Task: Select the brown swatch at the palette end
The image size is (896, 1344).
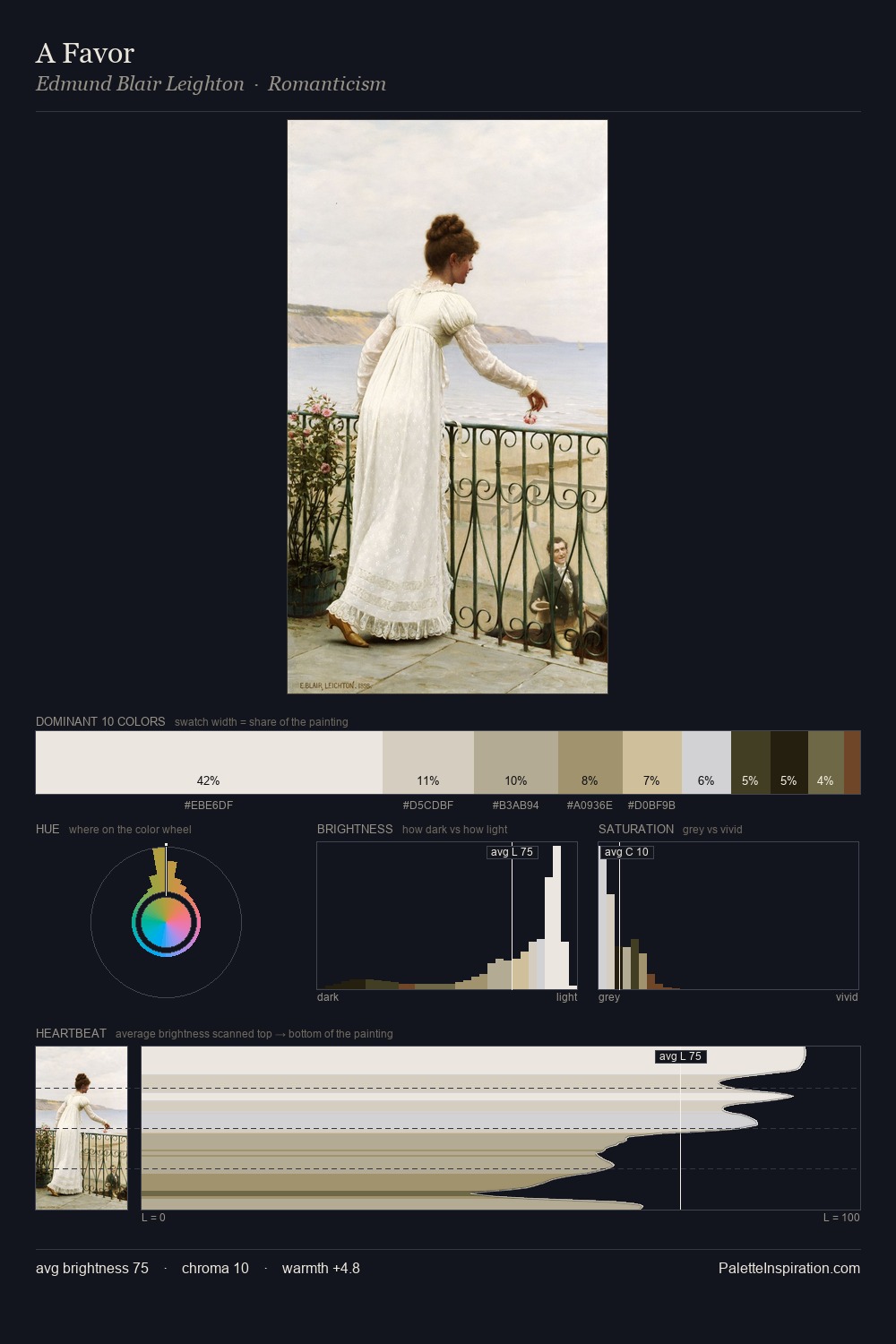Action: pyautogui.click(x=852, y=762)
